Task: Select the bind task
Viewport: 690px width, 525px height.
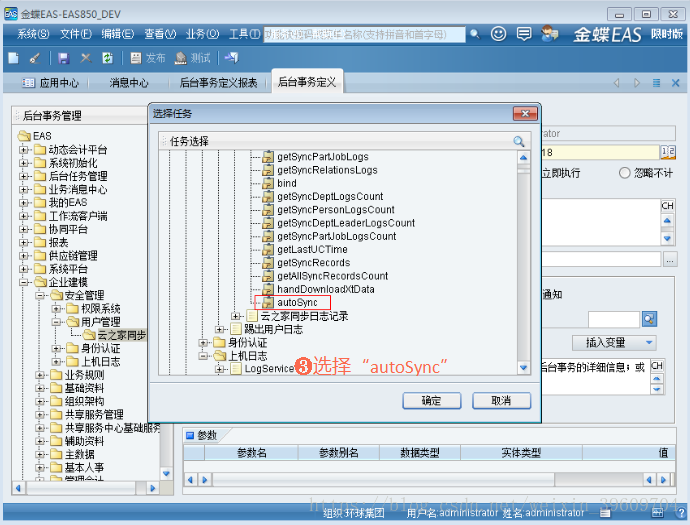Action: [x=286, y=183]
